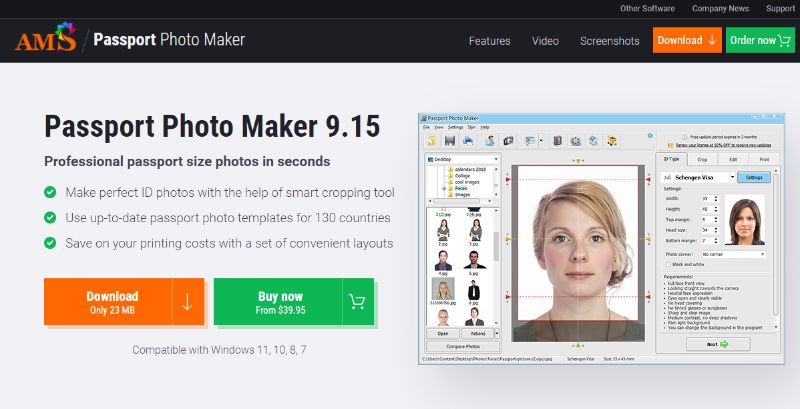Screen dimensions: 800x409
Task: Click the Other Software link
Action: [647, 9]
